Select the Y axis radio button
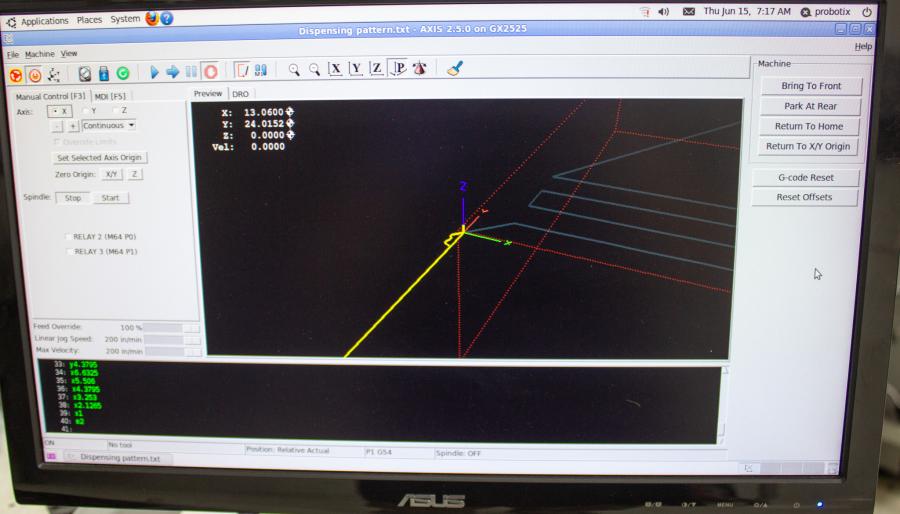900x514 pixels. (89, 111)
